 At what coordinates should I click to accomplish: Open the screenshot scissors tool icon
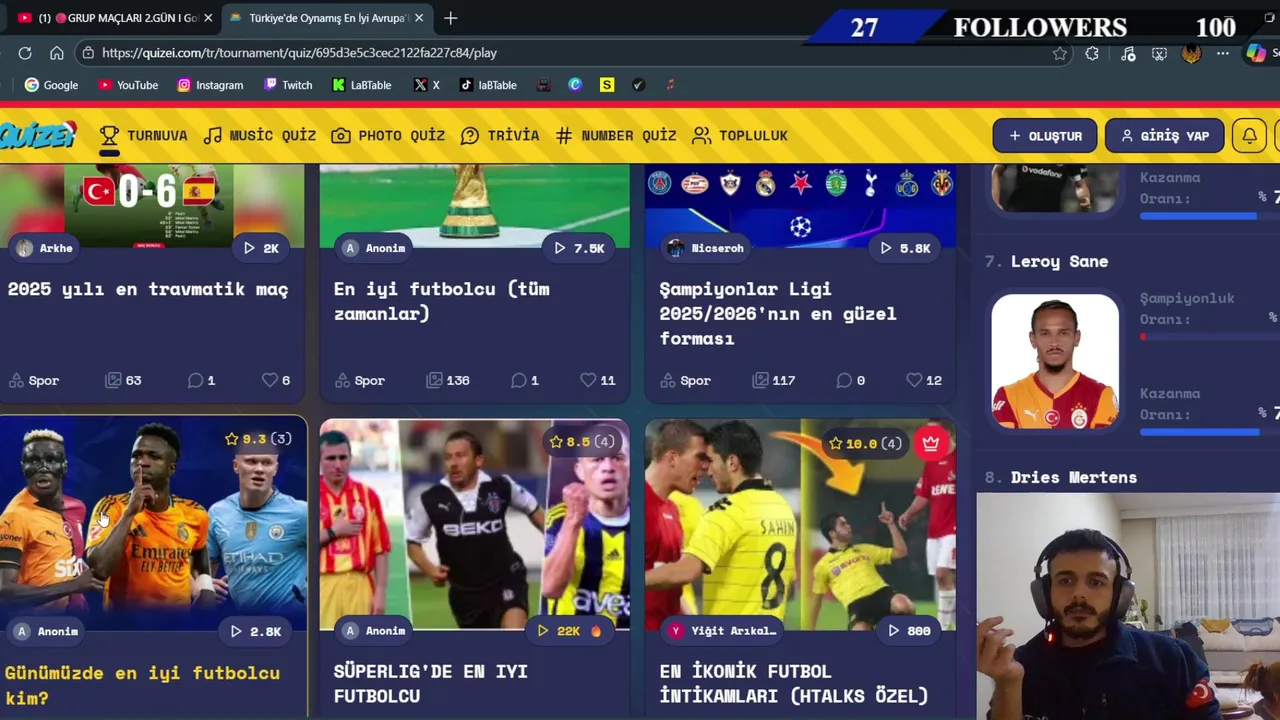pyautogui.click(x=1159, y=53)
